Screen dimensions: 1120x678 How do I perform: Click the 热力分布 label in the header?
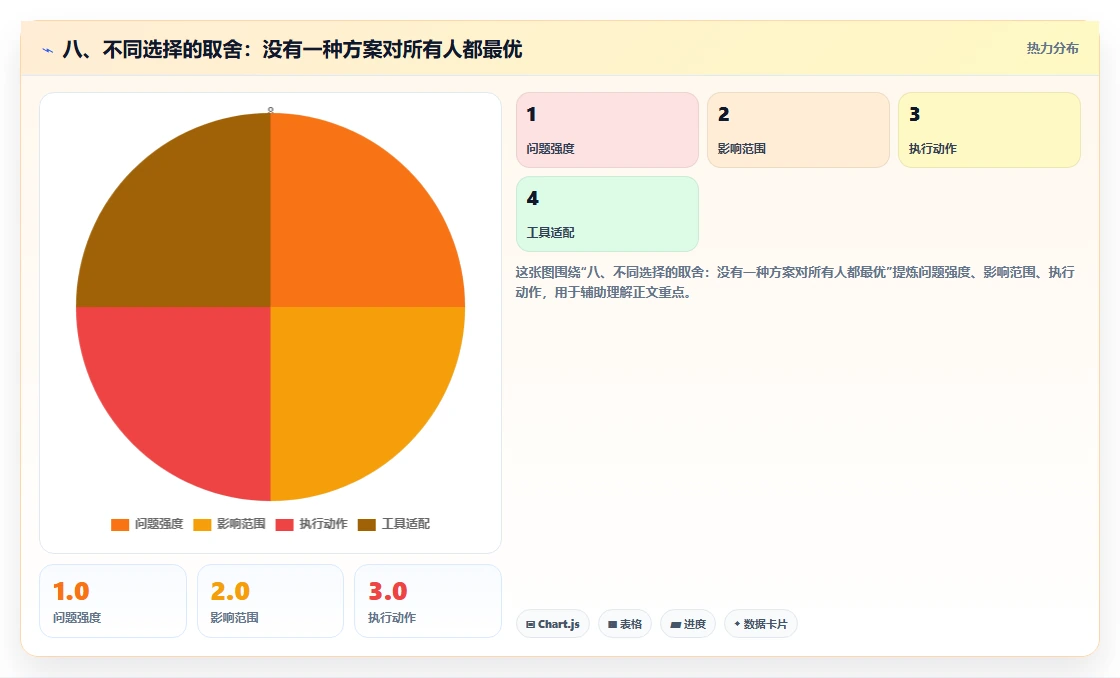[x=1052, y=49]
